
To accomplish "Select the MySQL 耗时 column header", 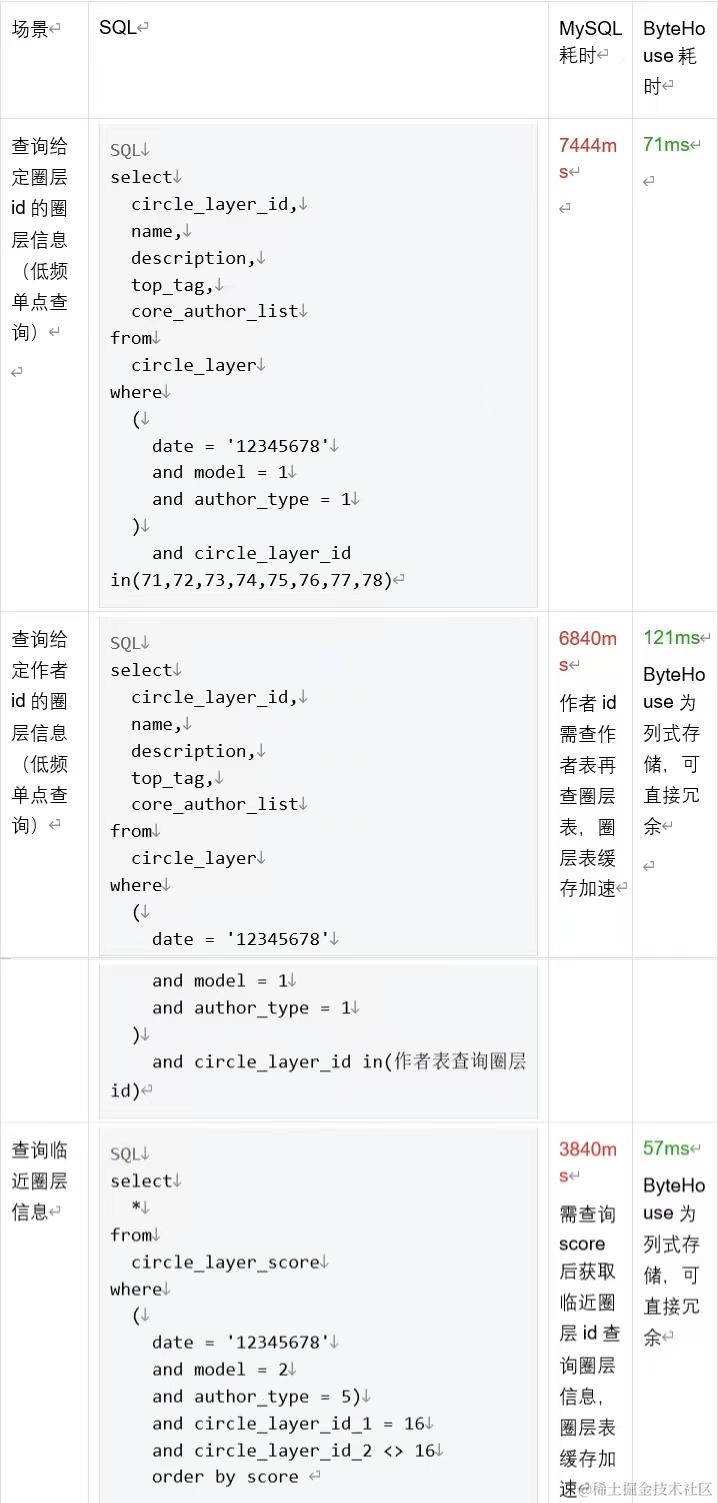I will click(589, 42).
